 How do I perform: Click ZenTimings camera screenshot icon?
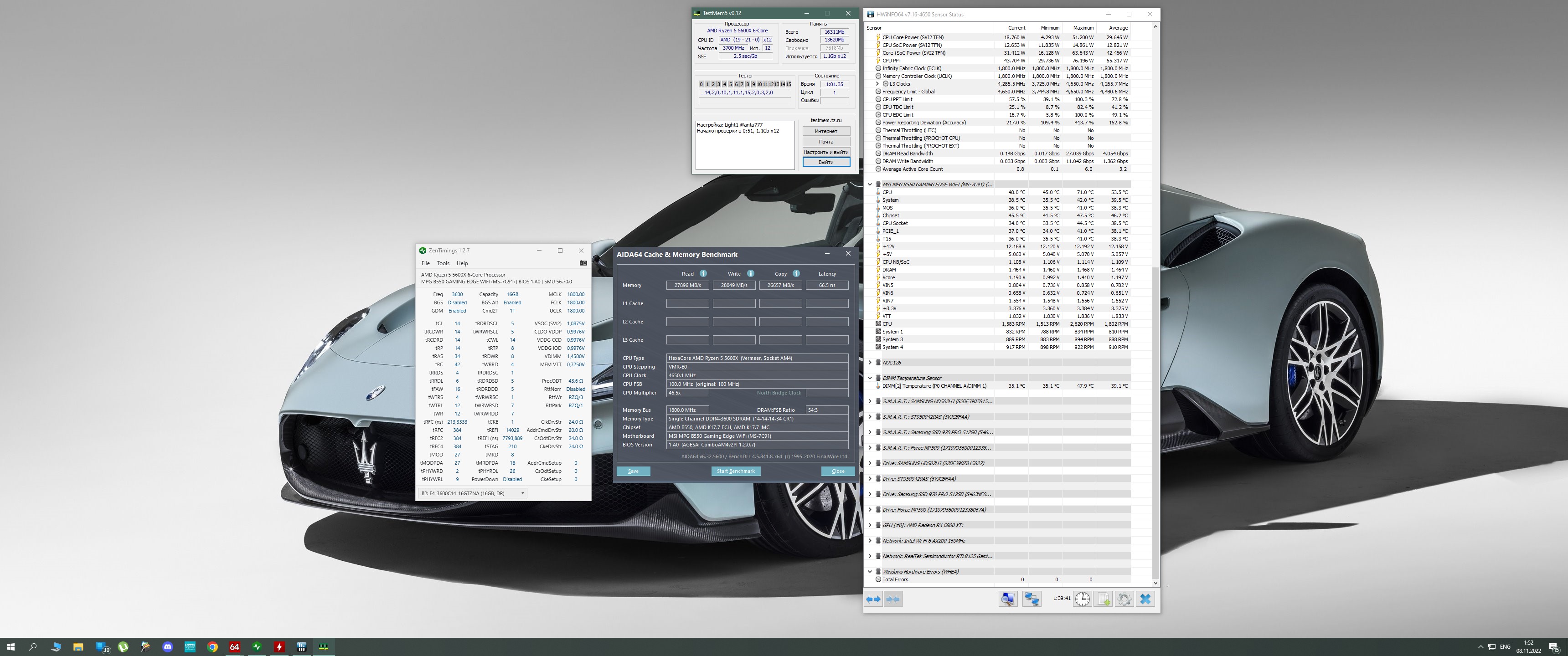coord(583,263)
